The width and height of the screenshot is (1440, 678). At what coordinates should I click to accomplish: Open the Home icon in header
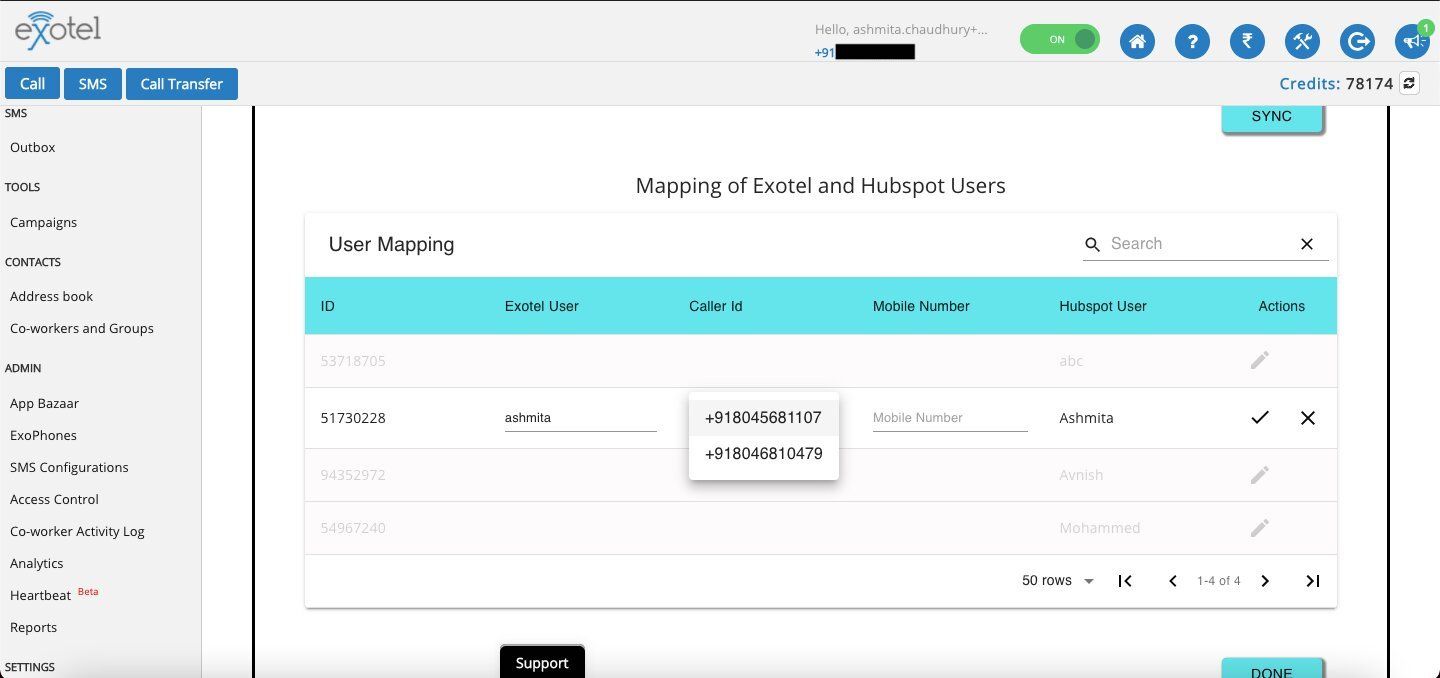(1137, 41)
